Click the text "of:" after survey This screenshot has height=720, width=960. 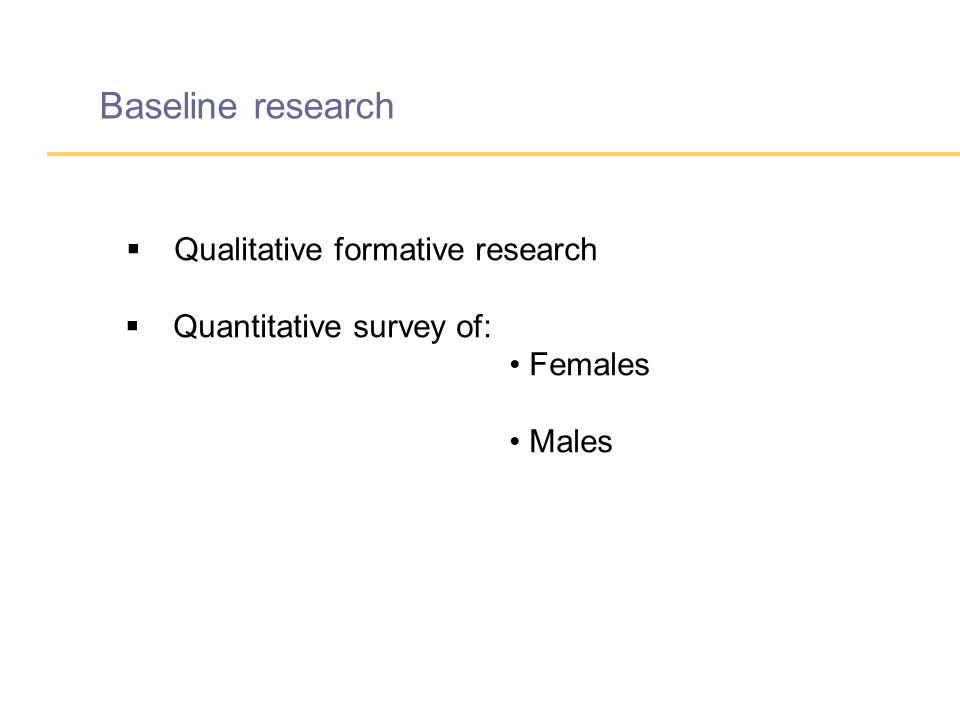click(x=473, y=326)
